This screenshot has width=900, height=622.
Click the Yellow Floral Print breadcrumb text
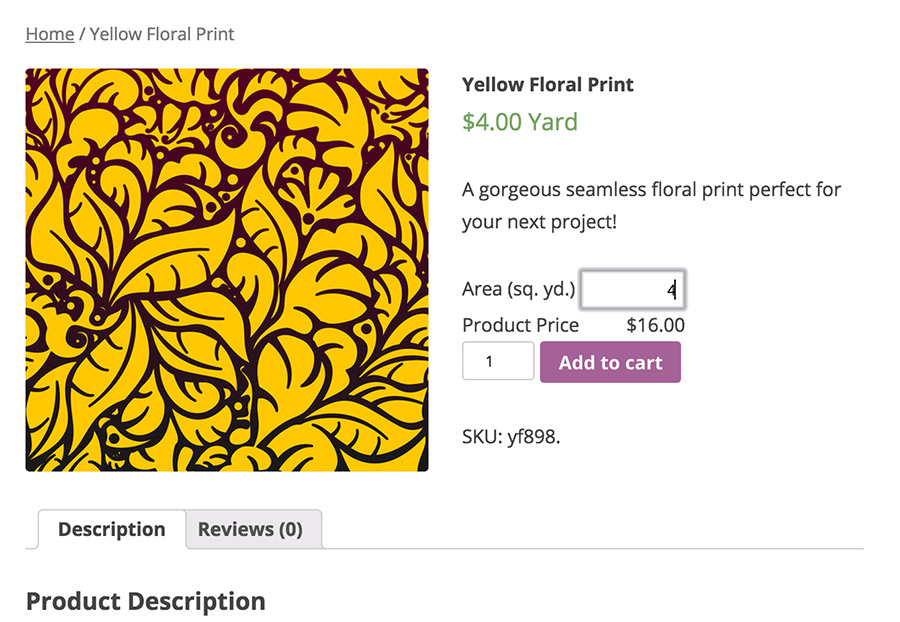pyautogui.click(x=162, y=34)
